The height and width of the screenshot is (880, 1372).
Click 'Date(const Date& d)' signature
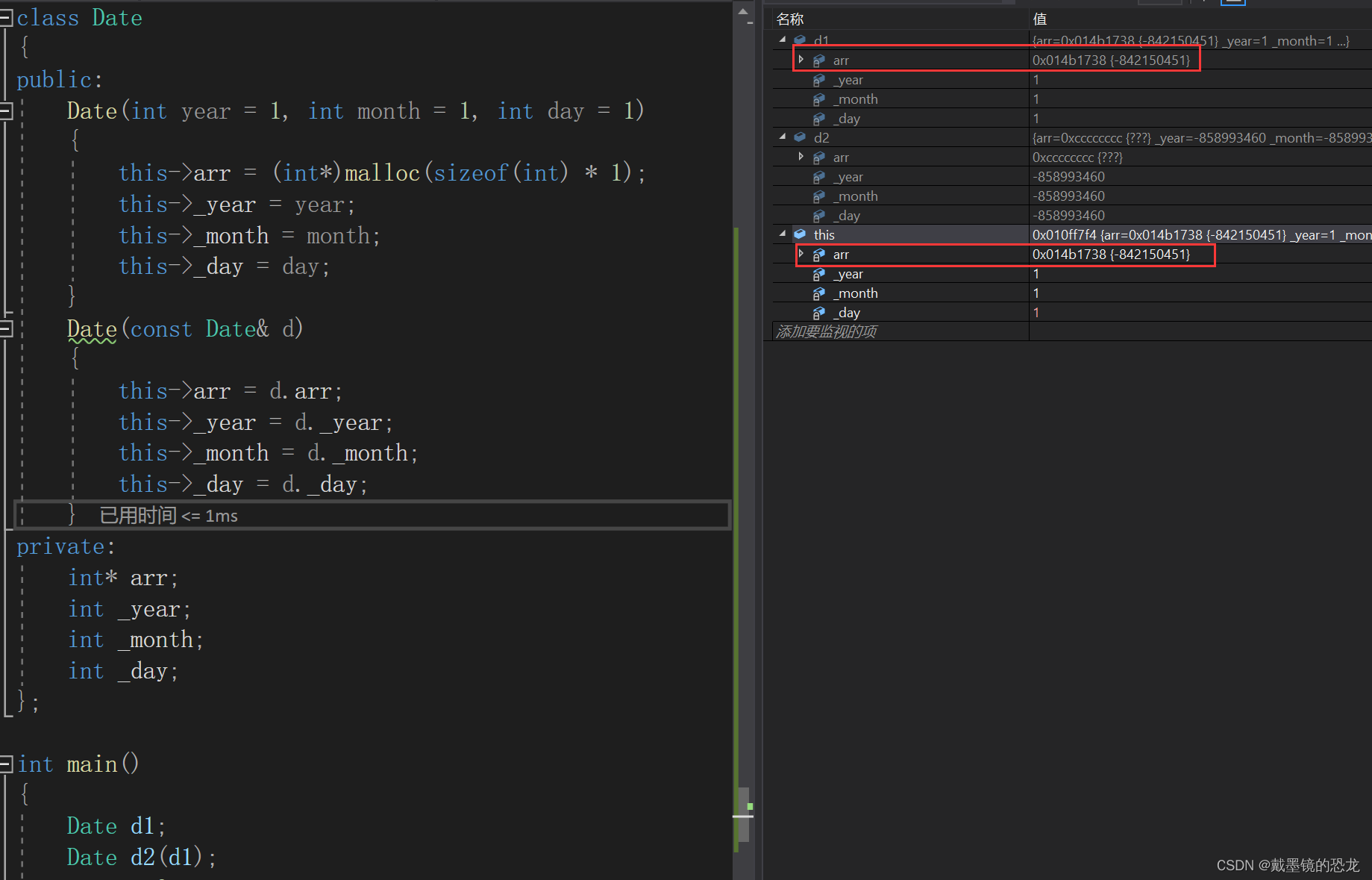coord(185,329)
